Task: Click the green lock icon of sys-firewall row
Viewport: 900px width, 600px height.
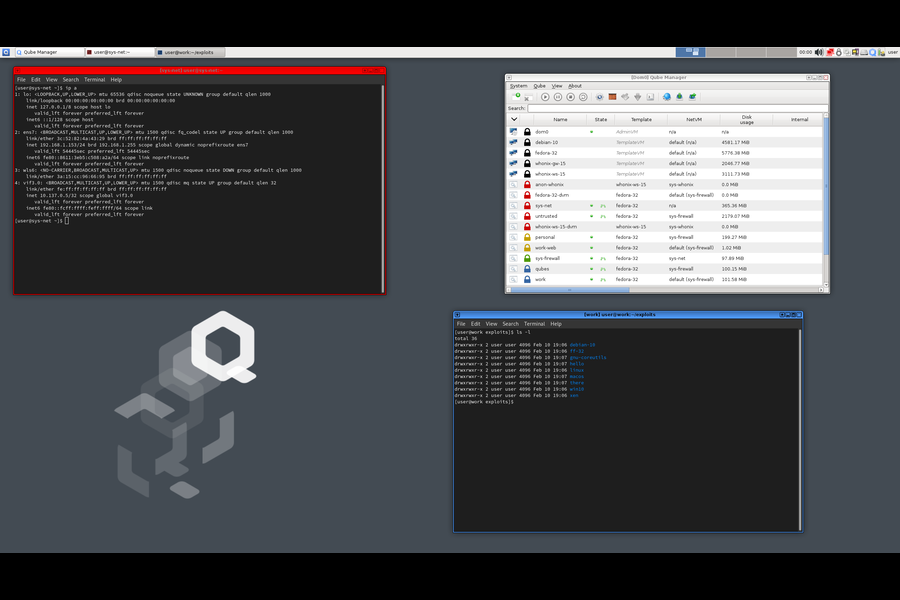Action: 527,258
